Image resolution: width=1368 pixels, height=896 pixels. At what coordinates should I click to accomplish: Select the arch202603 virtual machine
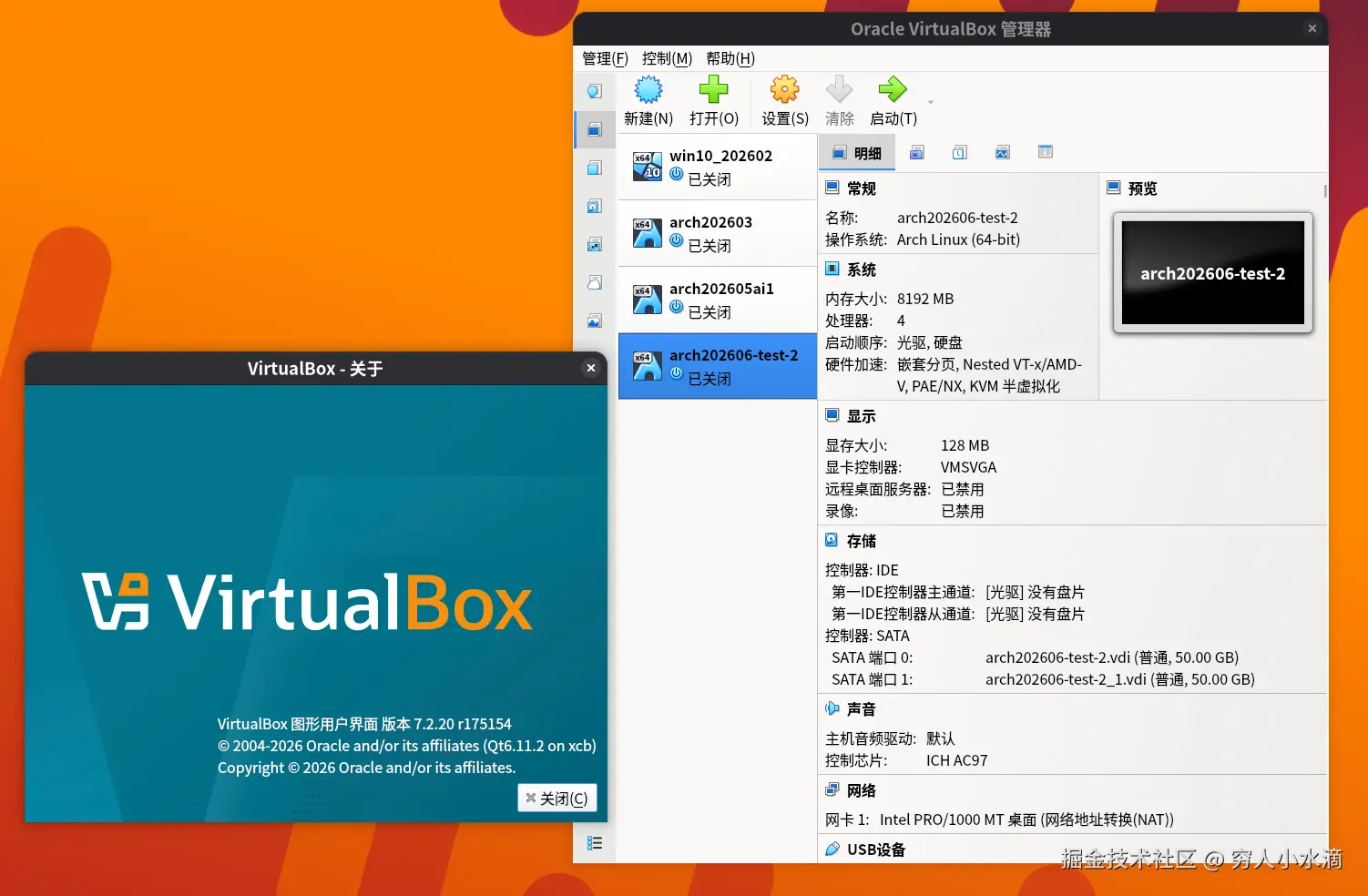click(x=718, y=234)
